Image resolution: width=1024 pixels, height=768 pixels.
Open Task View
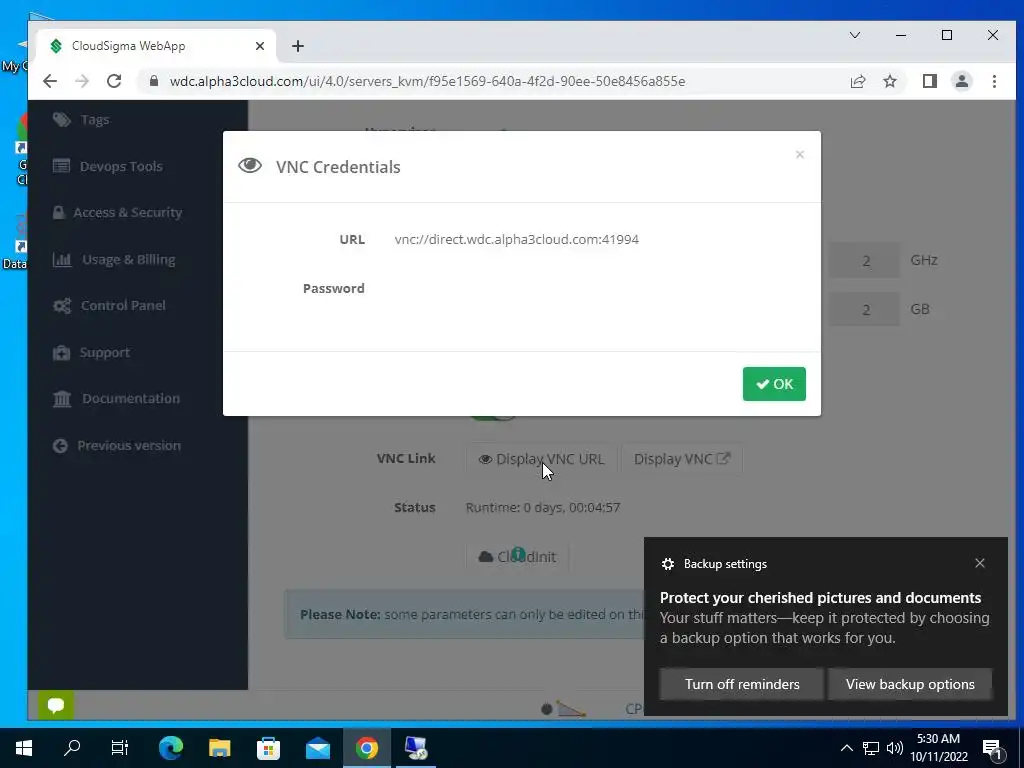pos(120,748)
